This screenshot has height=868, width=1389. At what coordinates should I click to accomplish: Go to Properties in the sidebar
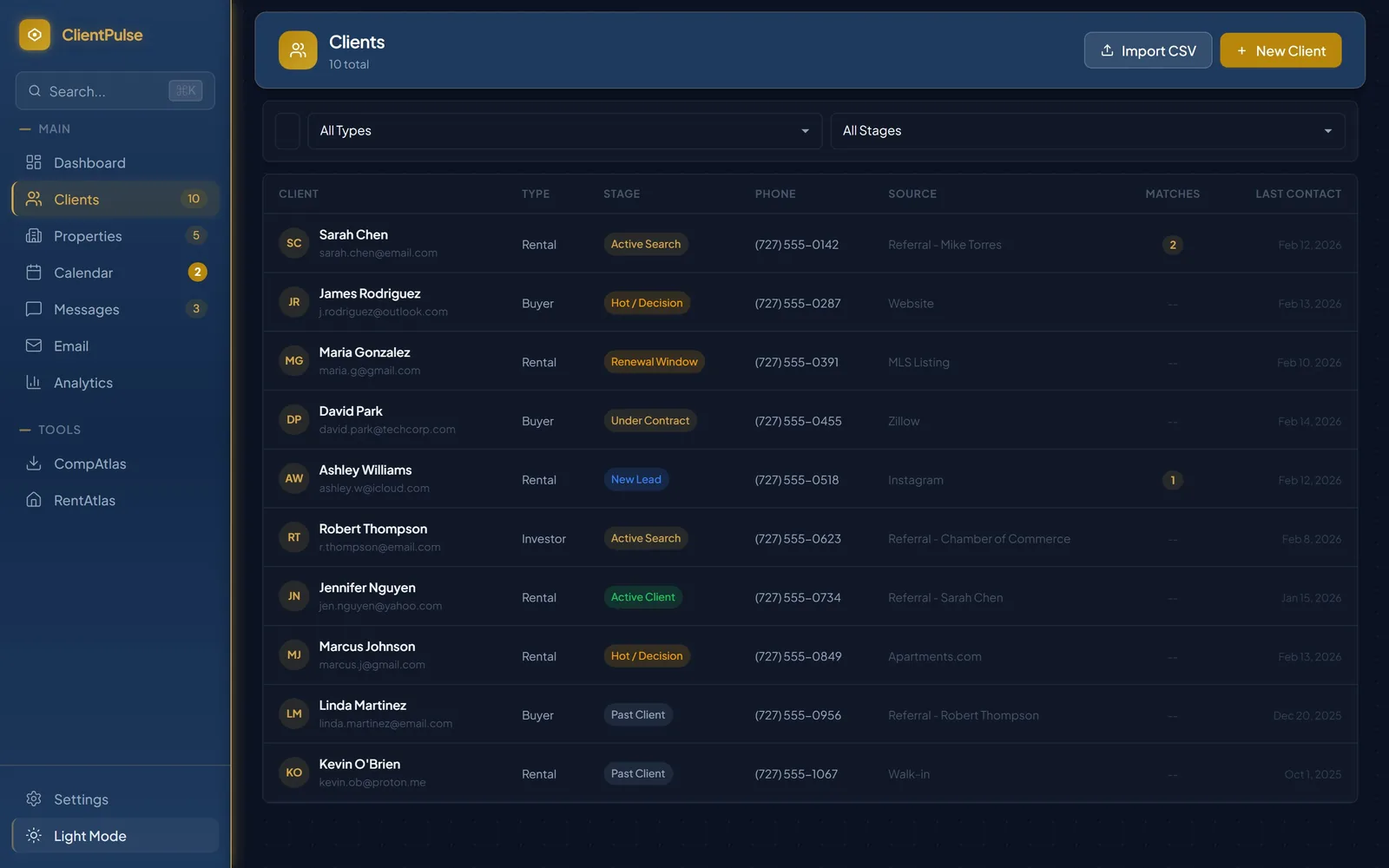coord(115,235)
